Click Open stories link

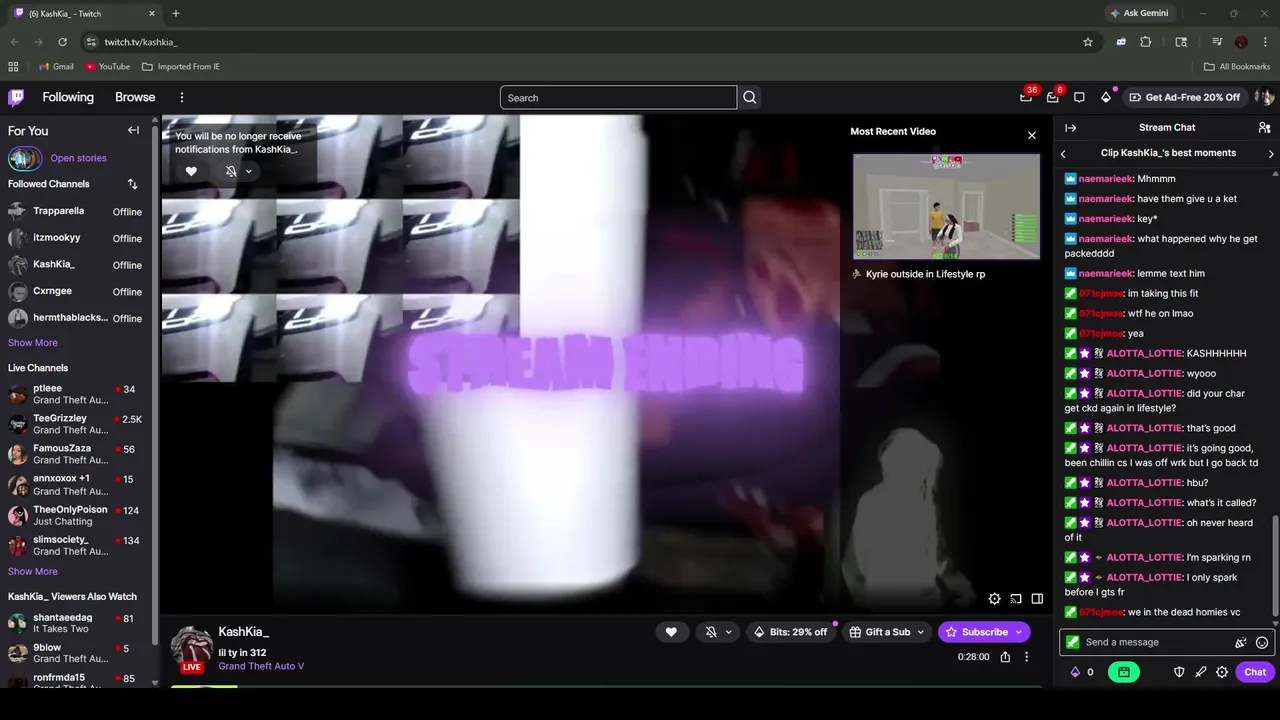click(78, 158)
